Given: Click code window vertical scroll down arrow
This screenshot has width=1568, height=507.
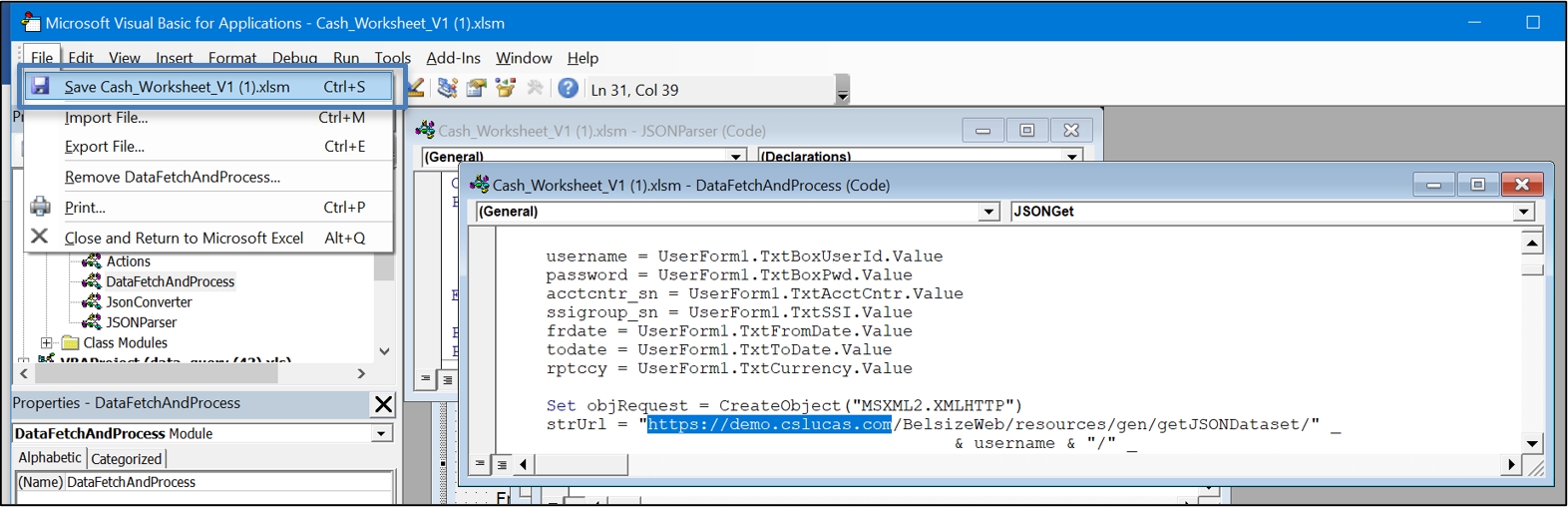Looking at the screenshot, I should (x=1532, y=443).
